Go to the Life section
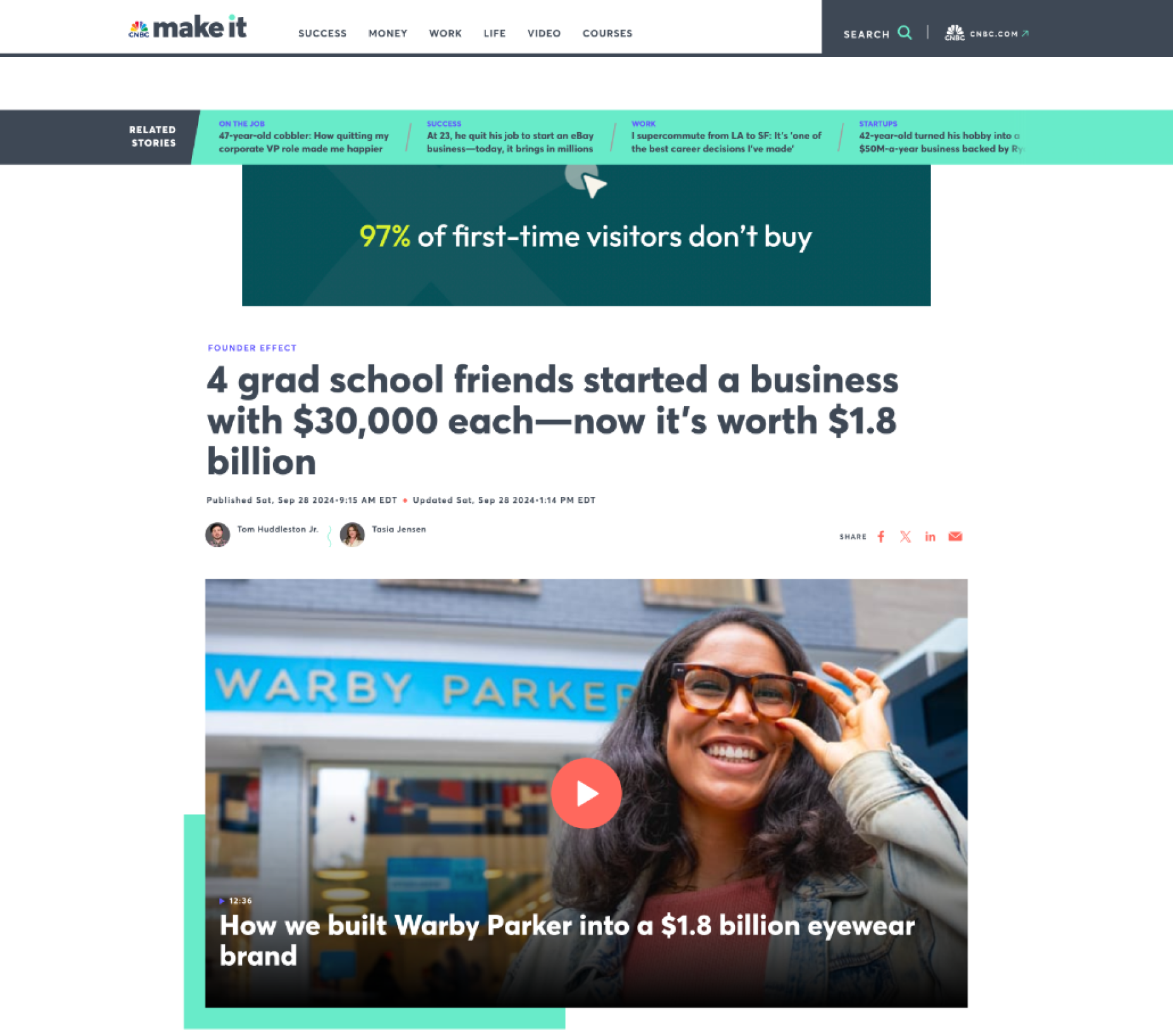 point(494,33)
